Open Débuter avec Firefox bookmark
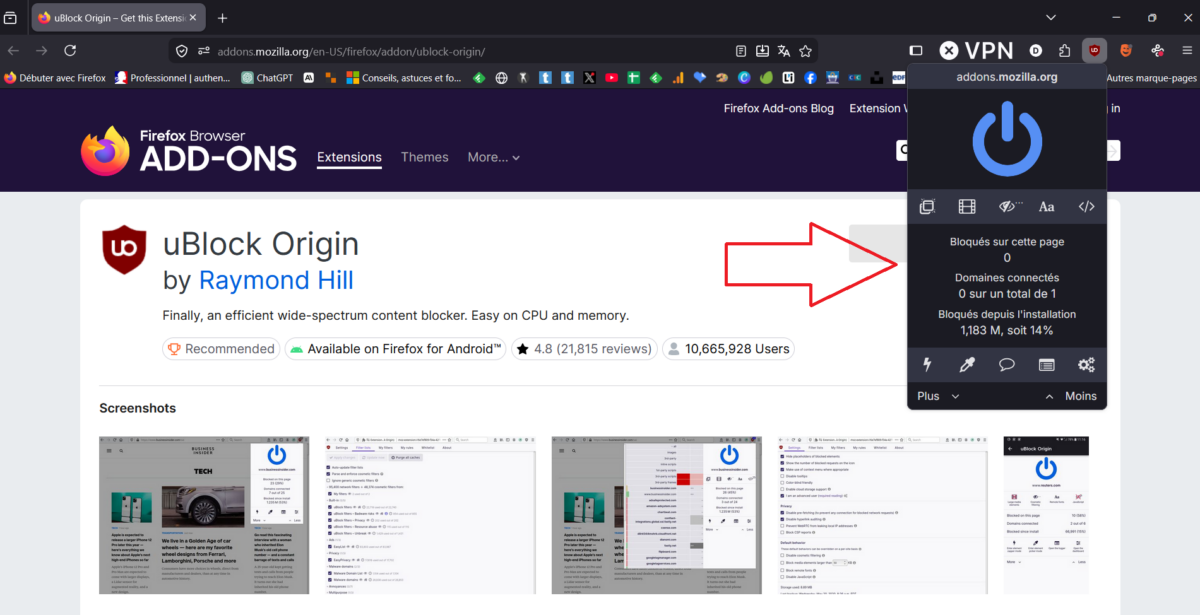This screenshot has height=615, width=1200. [55, 77]
